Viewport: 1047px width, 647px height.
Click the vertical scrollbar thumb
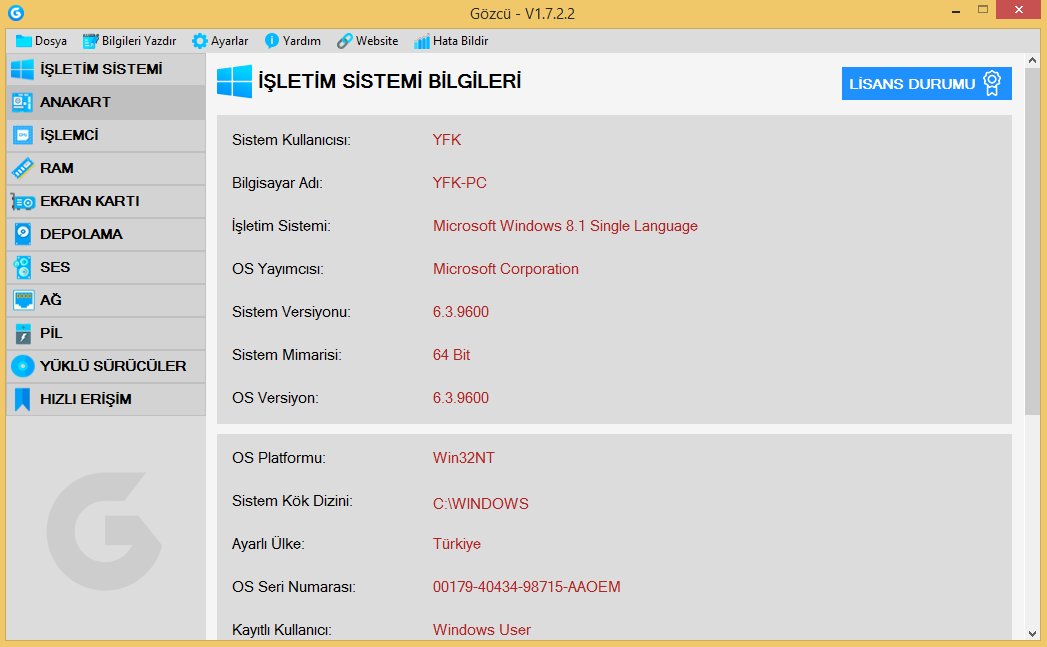[1032, 241]
